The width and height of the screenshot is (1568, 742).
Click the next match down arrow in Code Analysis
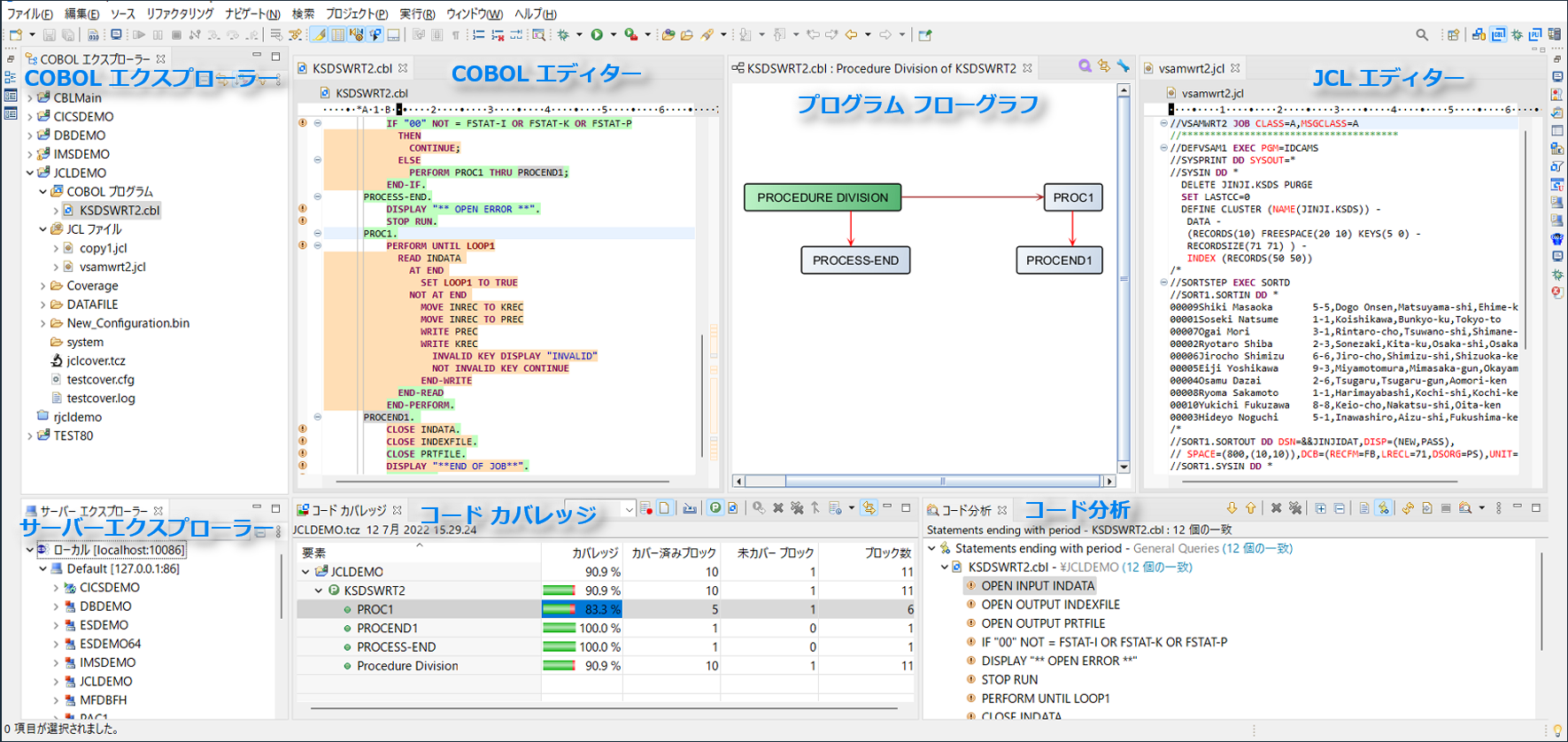click(x=1232, y=508)
